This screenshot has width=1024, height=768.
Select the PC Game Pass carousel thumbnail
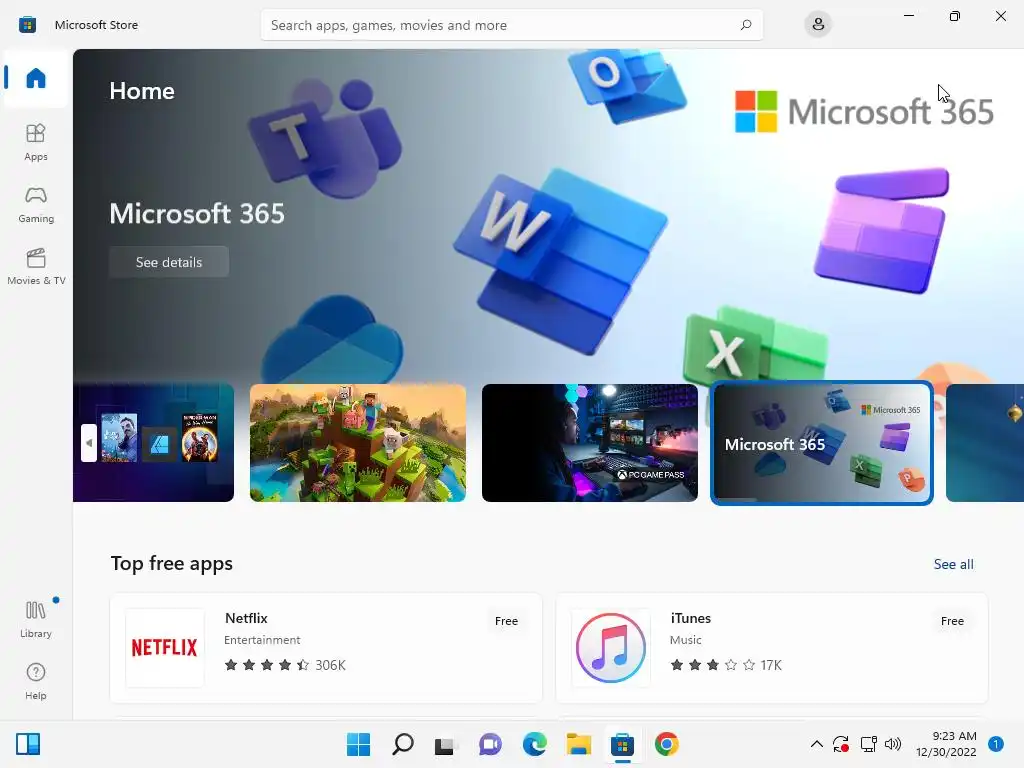[x=590, y=443]
